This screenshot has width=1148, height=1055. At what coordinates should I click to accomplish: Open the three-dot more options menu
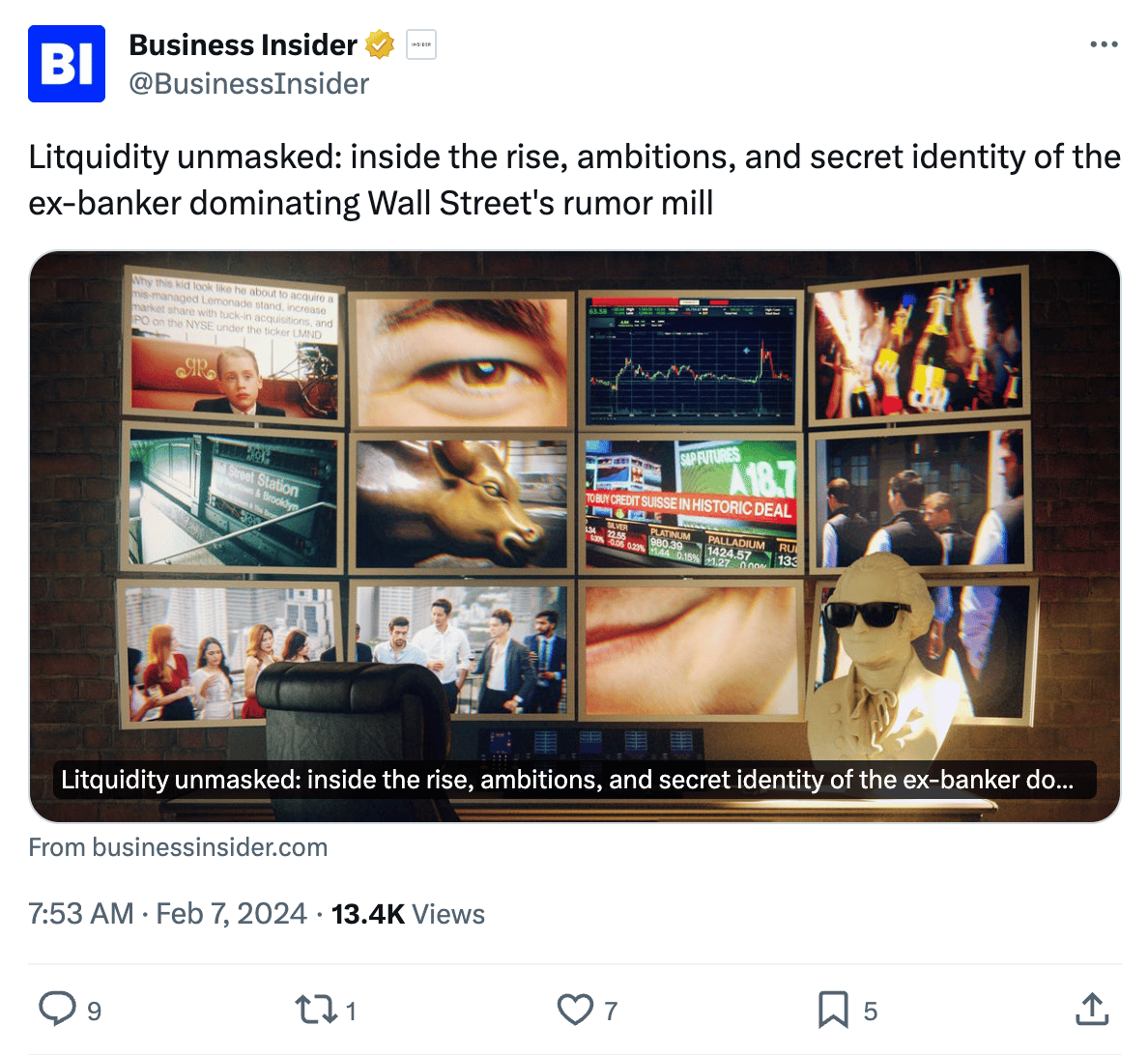click(1104, 44)
